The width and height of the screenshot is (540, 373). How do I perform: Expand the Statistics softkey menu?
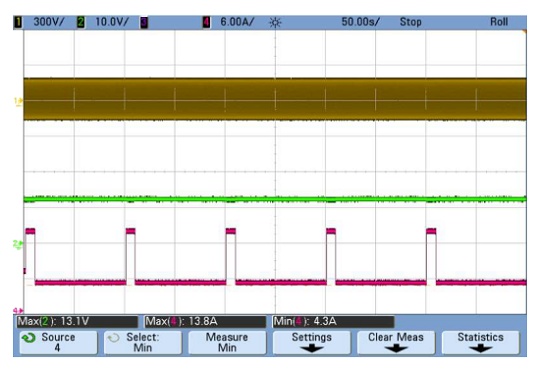pos(480,342)
